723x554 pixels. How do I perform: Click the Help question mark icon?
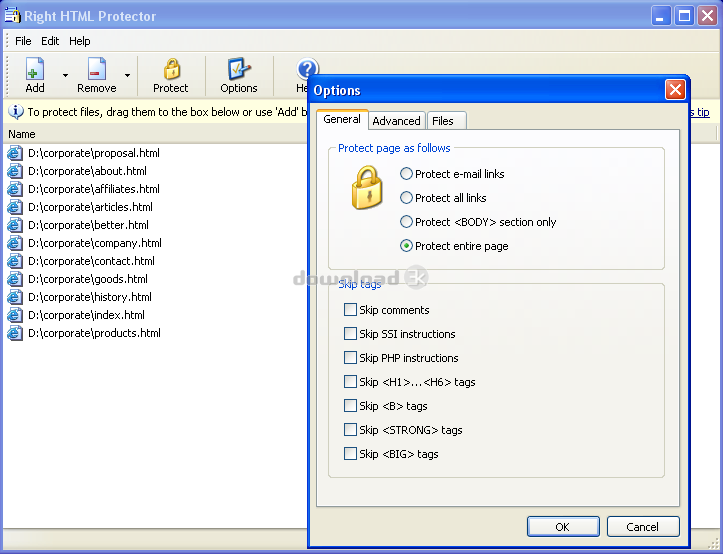[307, 69]
